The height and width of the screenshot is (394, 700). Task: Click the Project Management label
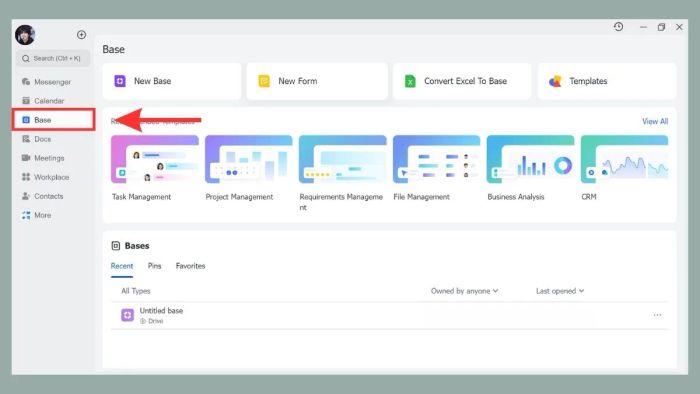(239, 197)
